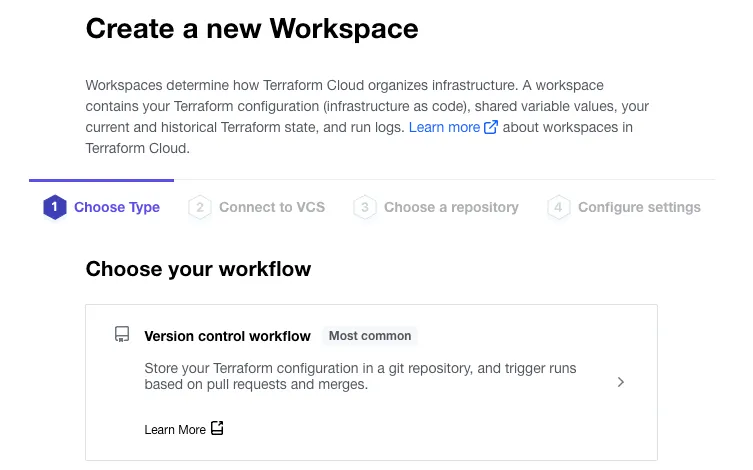Click the Version control workflow repository icon

122,335
